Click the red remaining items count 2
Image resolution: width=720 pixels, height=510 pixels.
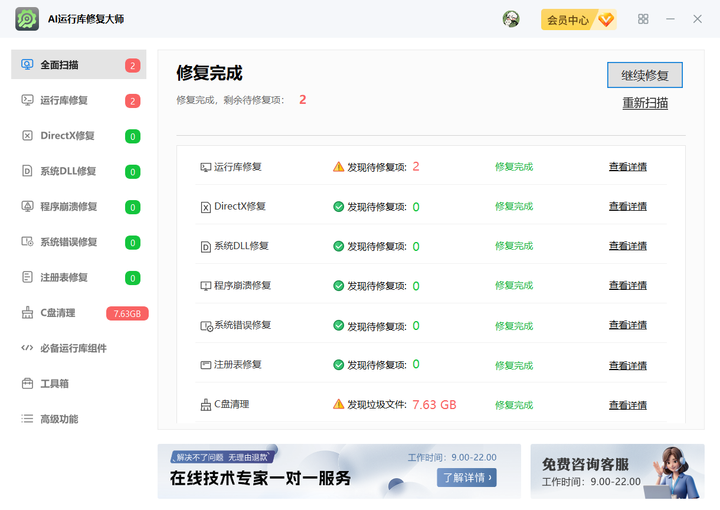coord(303,100)
